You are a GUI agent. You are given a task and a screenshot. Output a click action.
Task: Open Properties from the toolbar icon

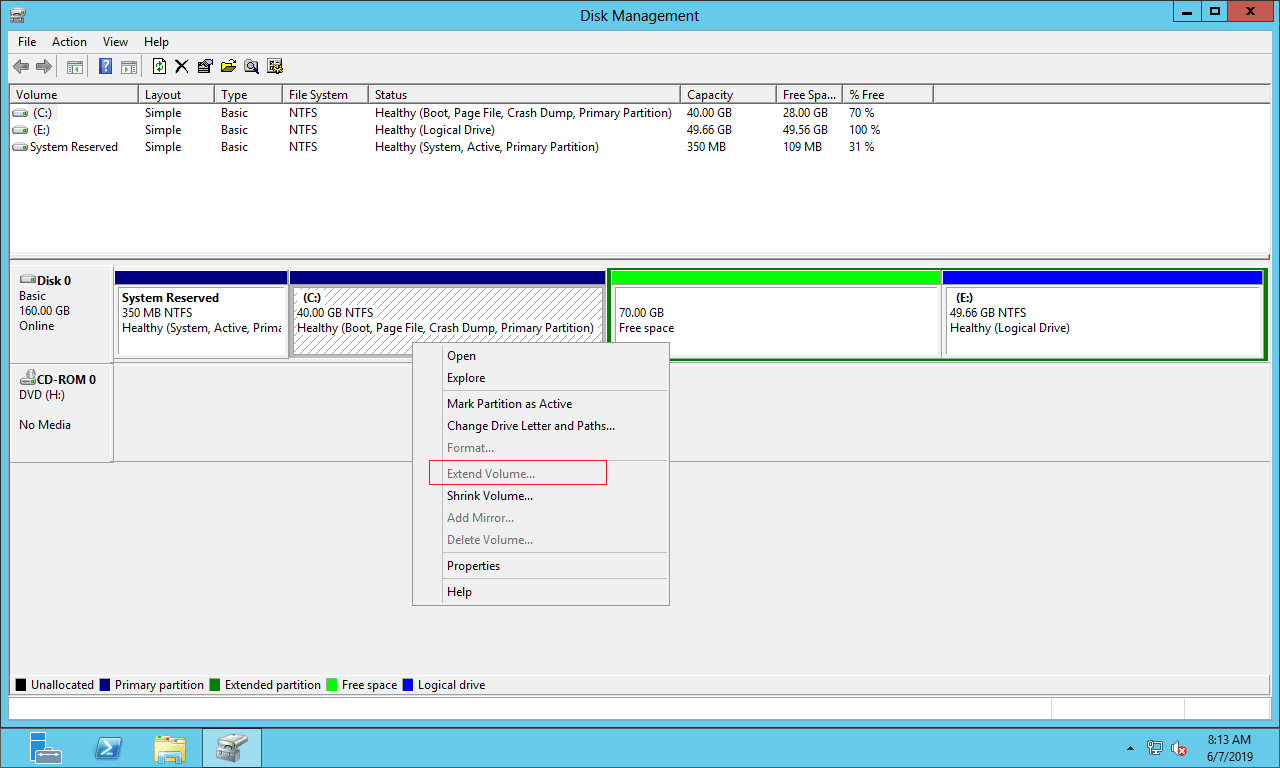click(x=205, y=67)
